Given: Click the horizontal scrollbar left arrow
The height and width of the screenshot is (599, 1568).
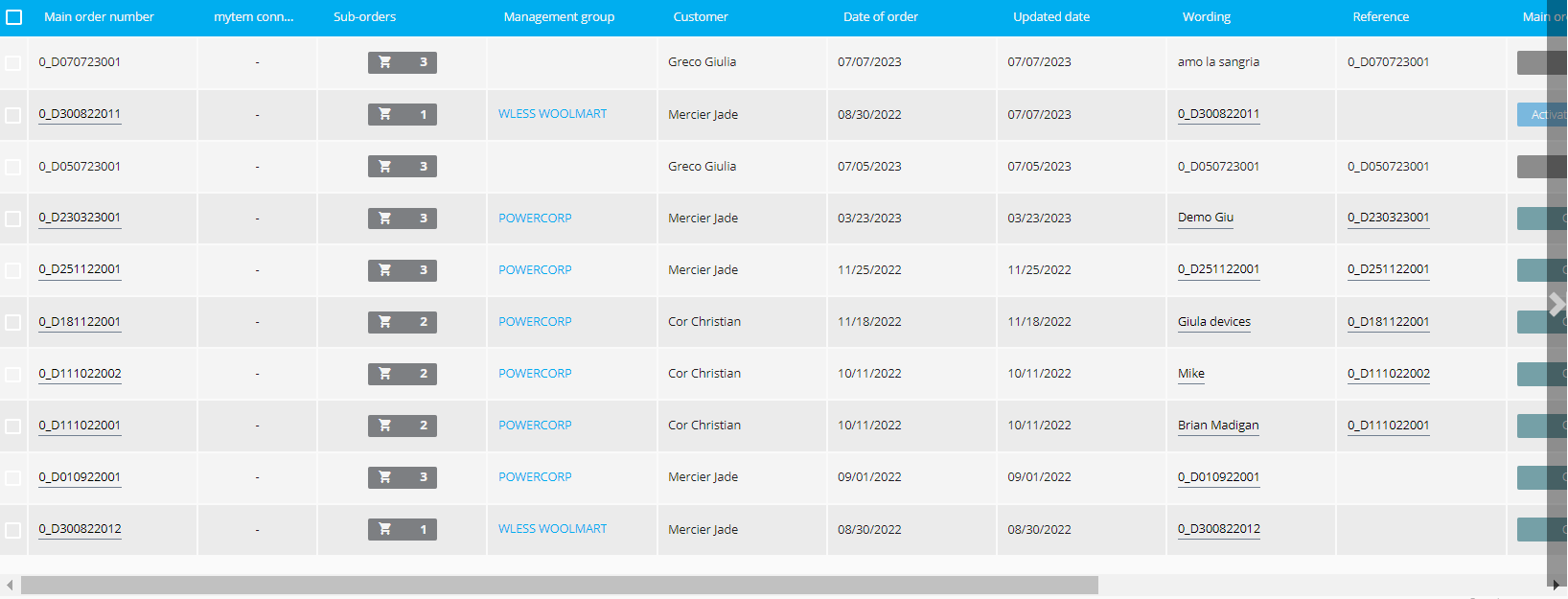Looking at the screenshot, I should tap(10, 585).
